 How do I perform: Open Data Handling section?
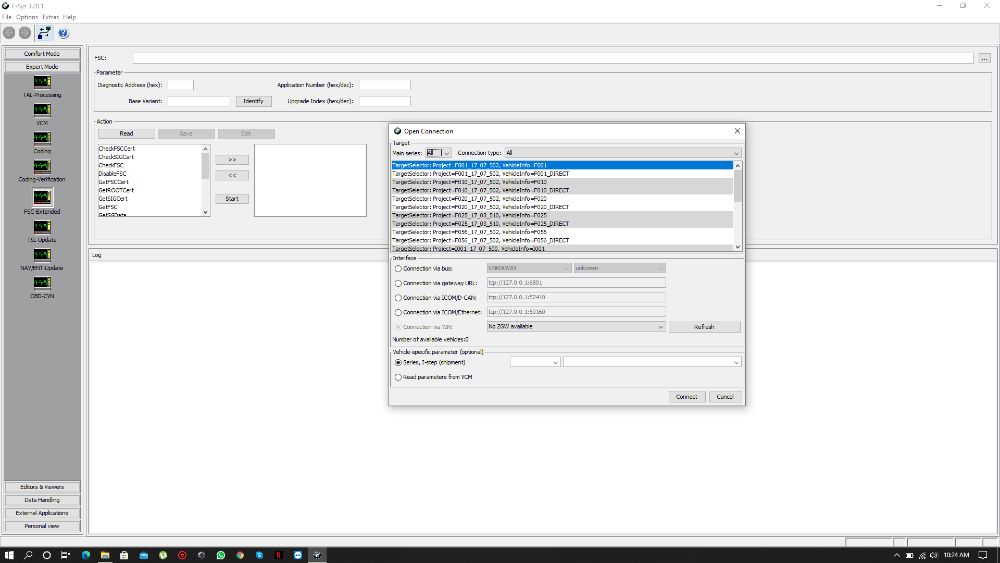point(42,500)
